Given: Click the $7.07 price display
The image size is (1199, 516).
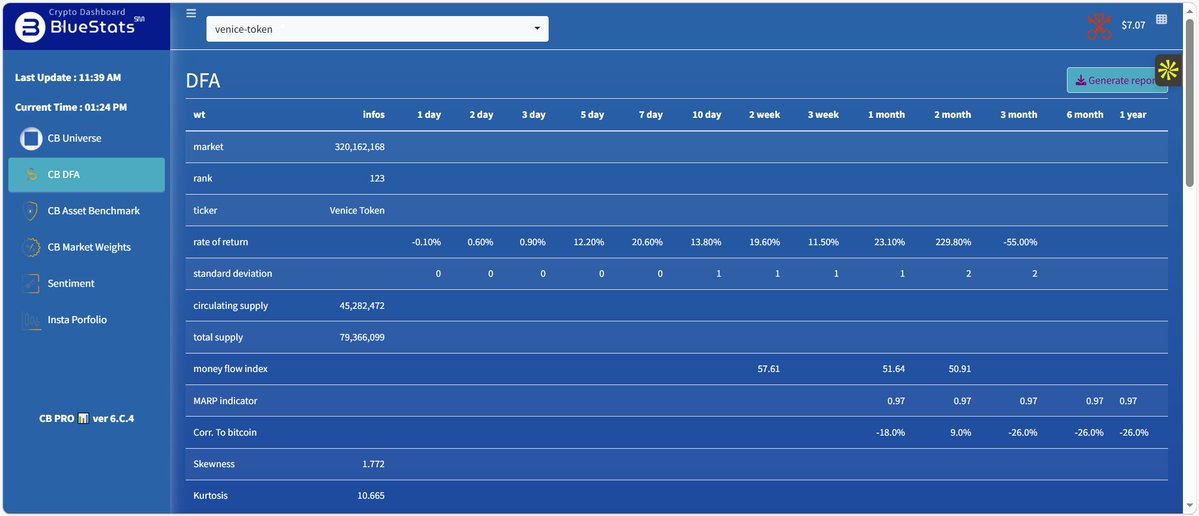Looking at the screenshot, I should click(x=1133, y=26).
